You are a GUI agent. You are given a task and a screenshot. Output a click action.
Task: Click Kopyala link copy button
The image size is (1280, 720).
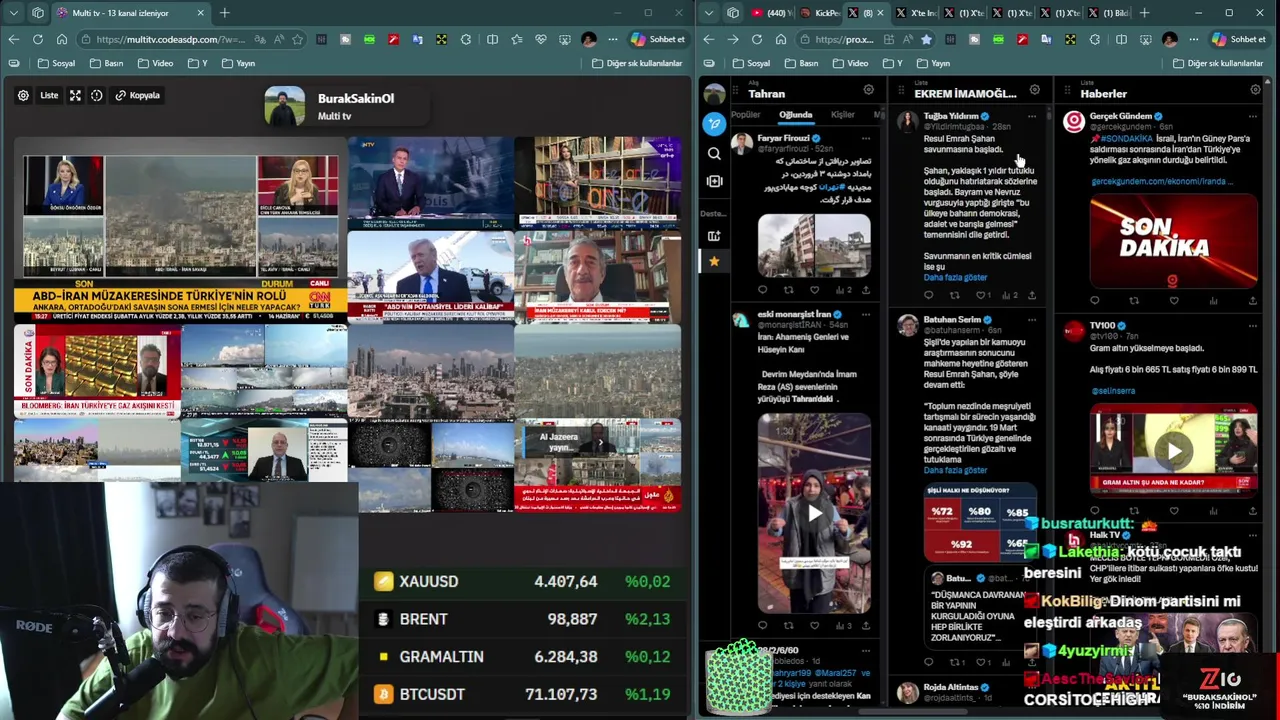coord(137,95)
